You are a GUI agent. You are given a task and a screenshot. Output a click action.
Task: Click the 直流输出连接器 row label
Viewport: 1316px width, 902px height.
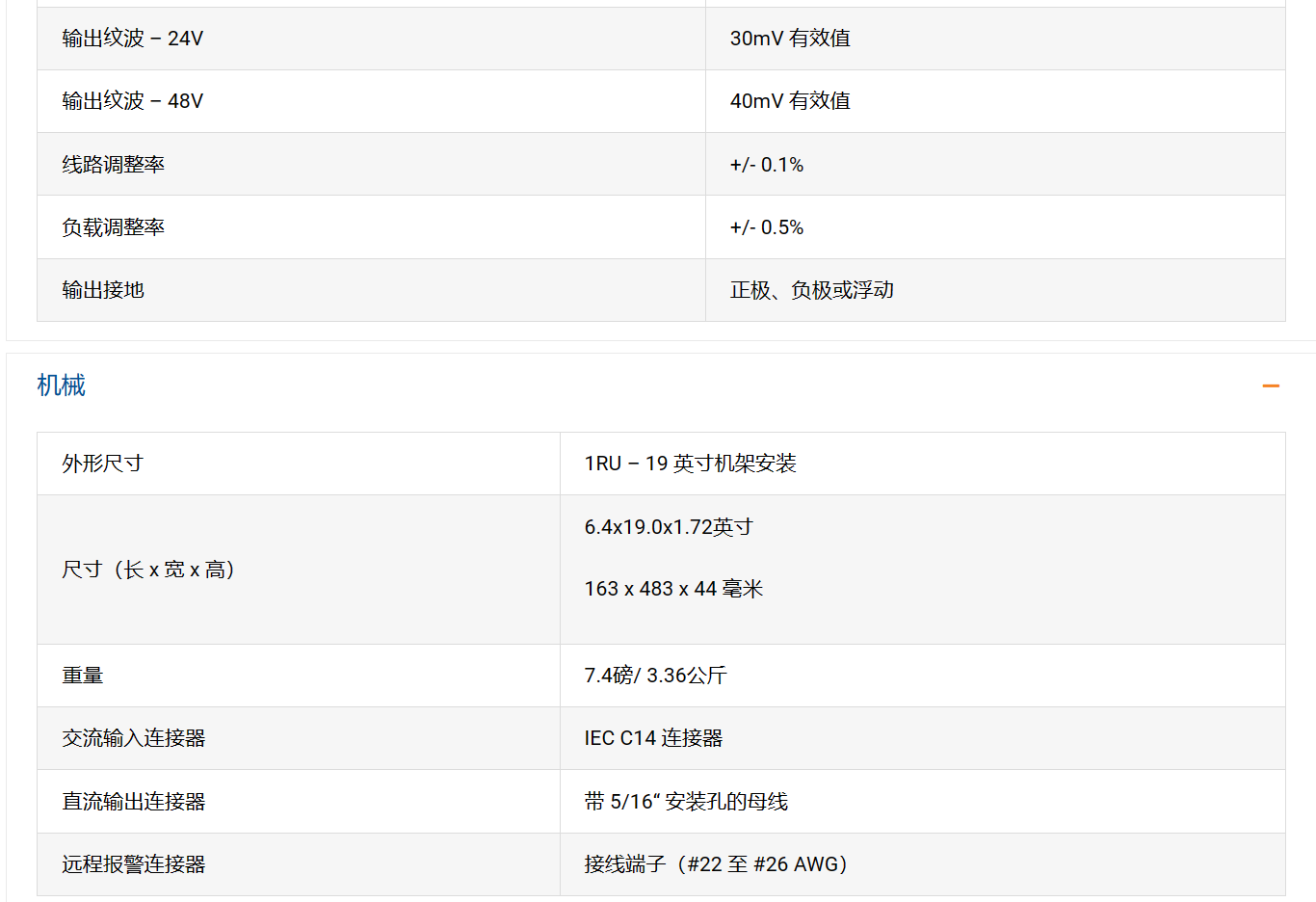coord(134,802)
